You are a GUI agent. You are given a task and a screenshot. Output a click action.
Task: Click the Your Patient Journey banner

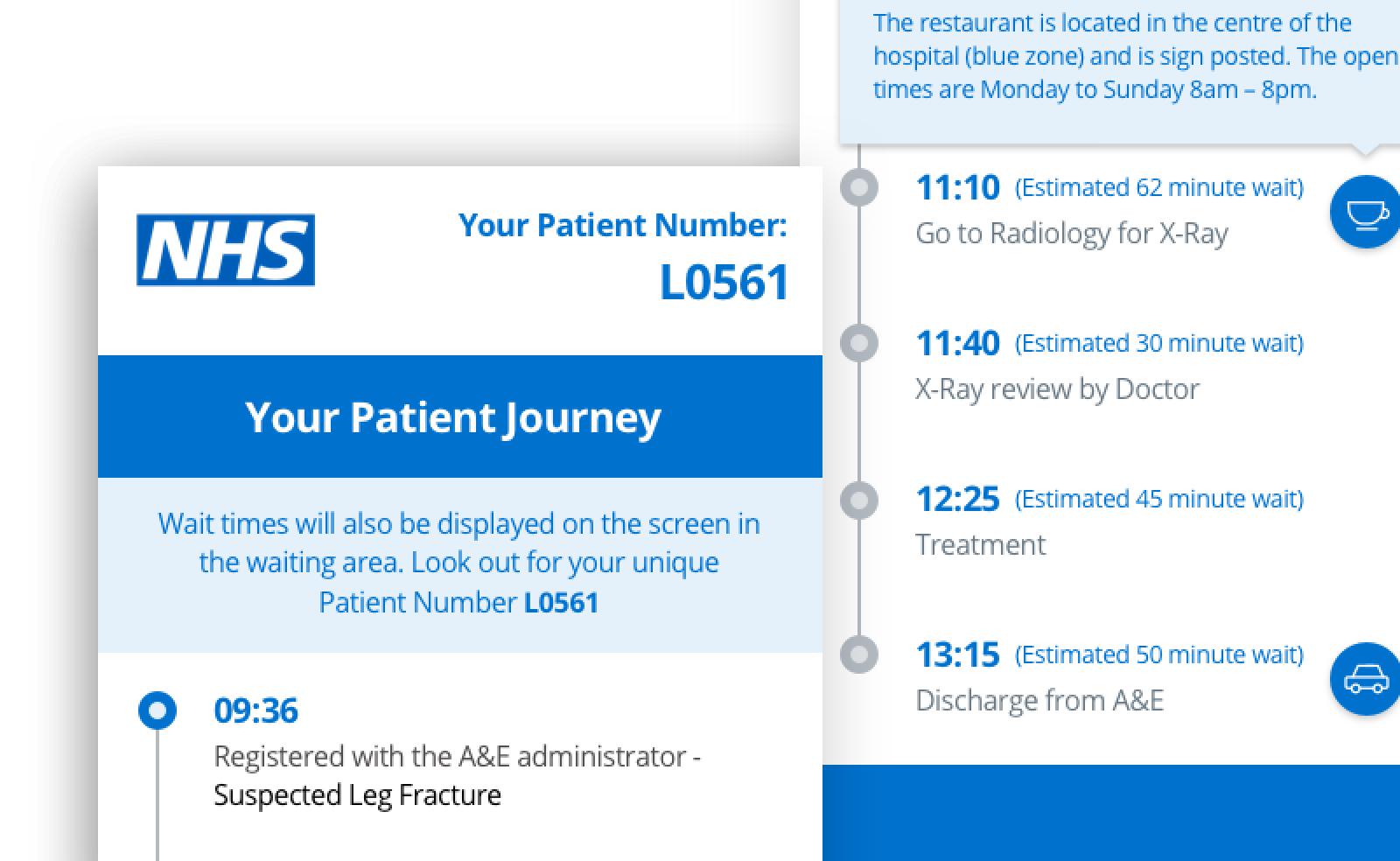pos(460,416)
